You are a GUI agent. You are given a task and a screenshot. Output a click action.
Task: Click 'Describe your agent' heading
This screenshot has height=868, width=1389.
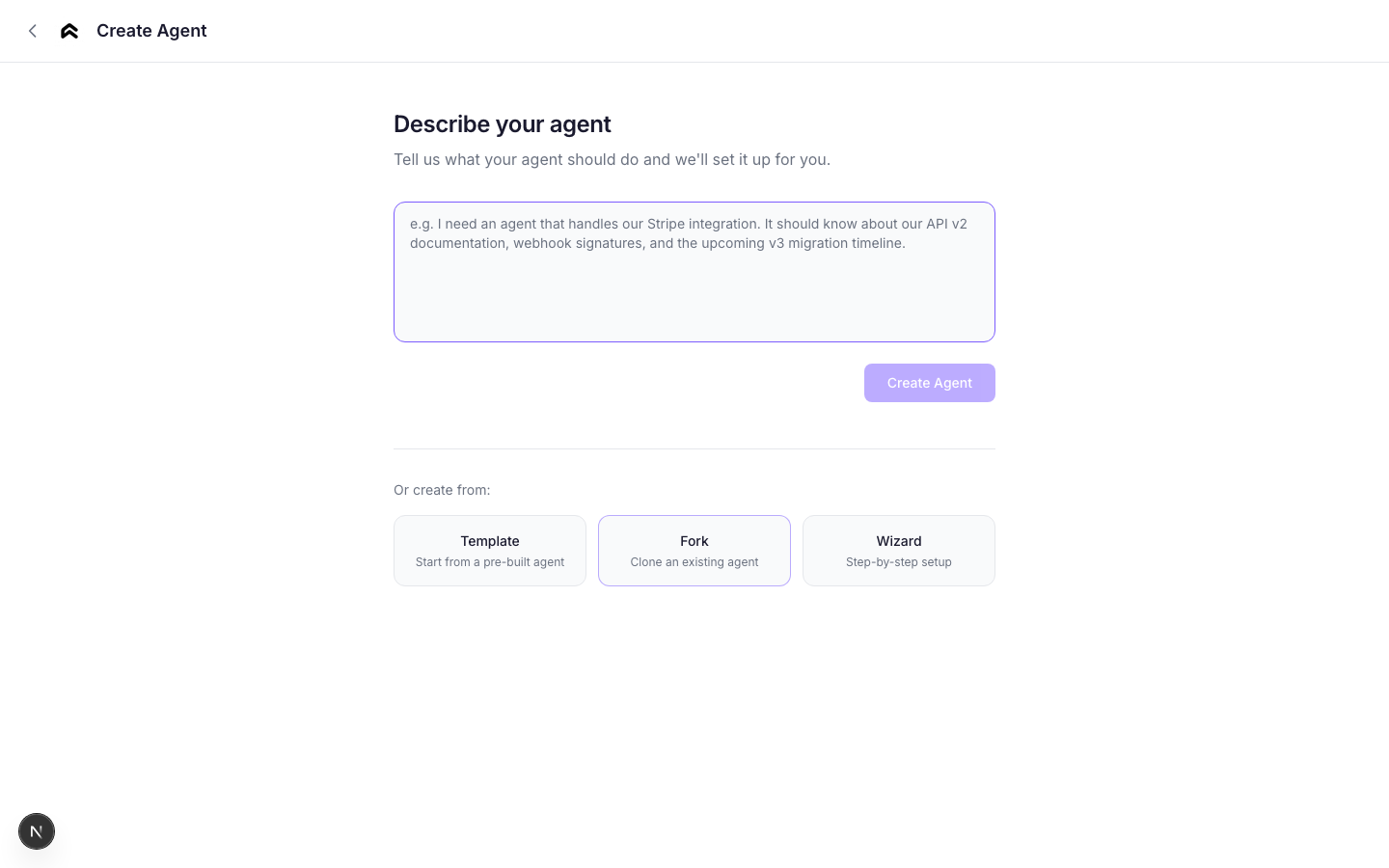[x=502, y=124]
